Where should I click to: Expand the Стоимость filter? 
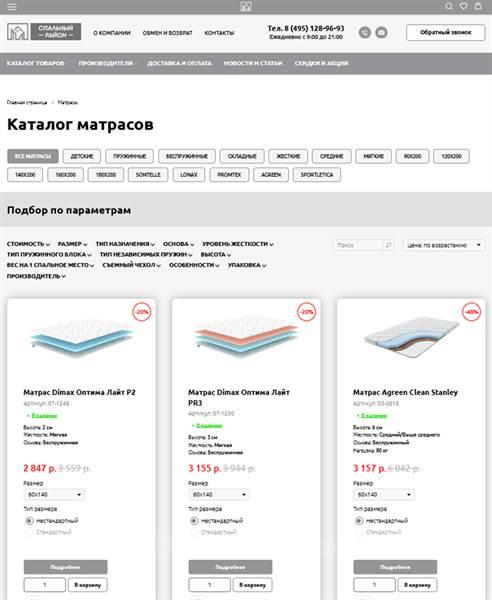28,244
